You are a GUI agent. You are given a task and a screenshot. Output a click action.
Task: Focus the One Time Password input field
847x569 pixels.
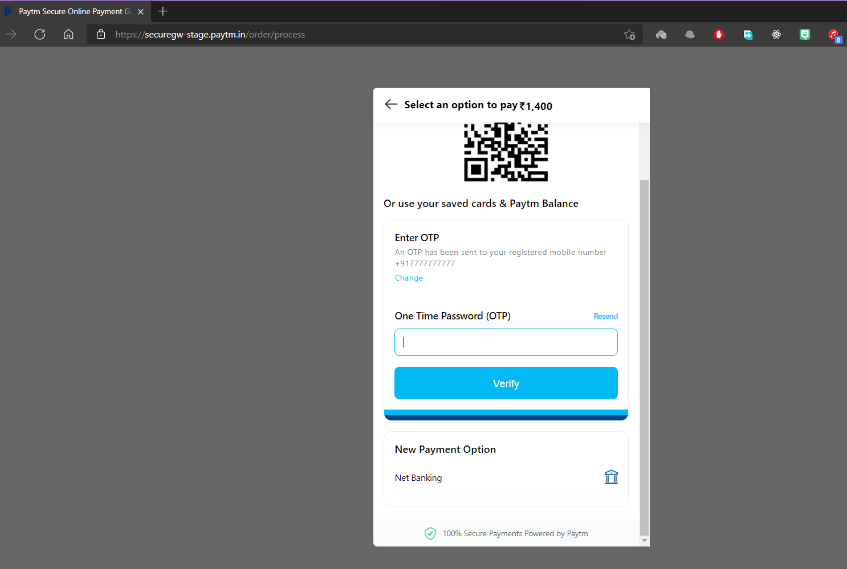click(x=506, y=342)
